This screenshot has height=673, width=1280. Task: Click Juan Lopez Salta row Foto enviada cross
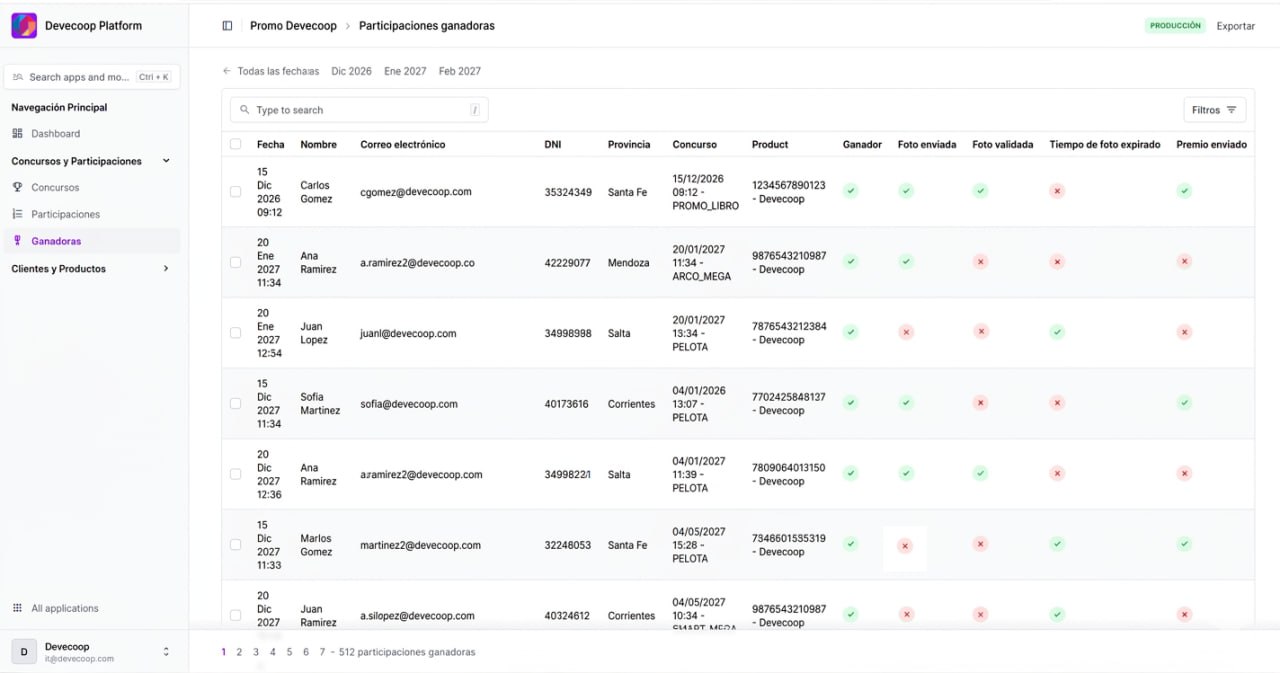click(x=906, y=332)
